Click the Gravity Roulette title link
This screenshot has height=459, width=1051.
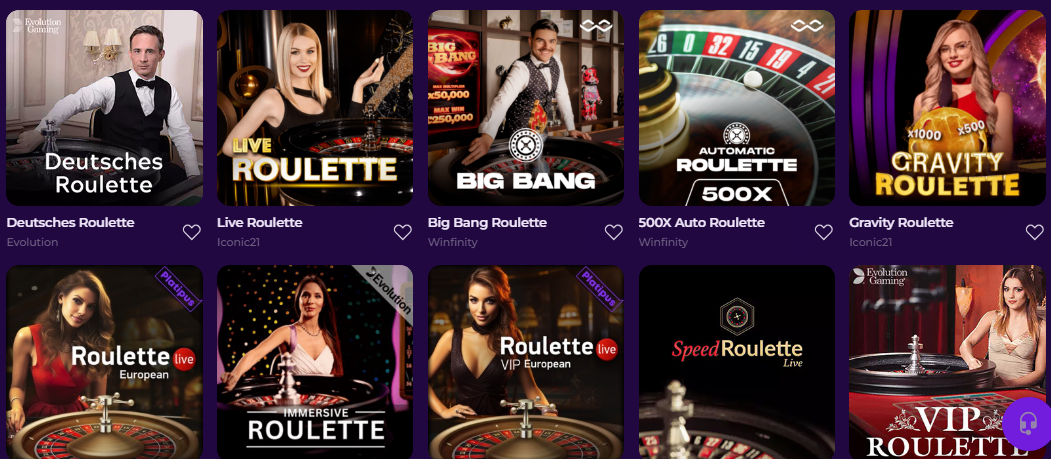point(901,223)
